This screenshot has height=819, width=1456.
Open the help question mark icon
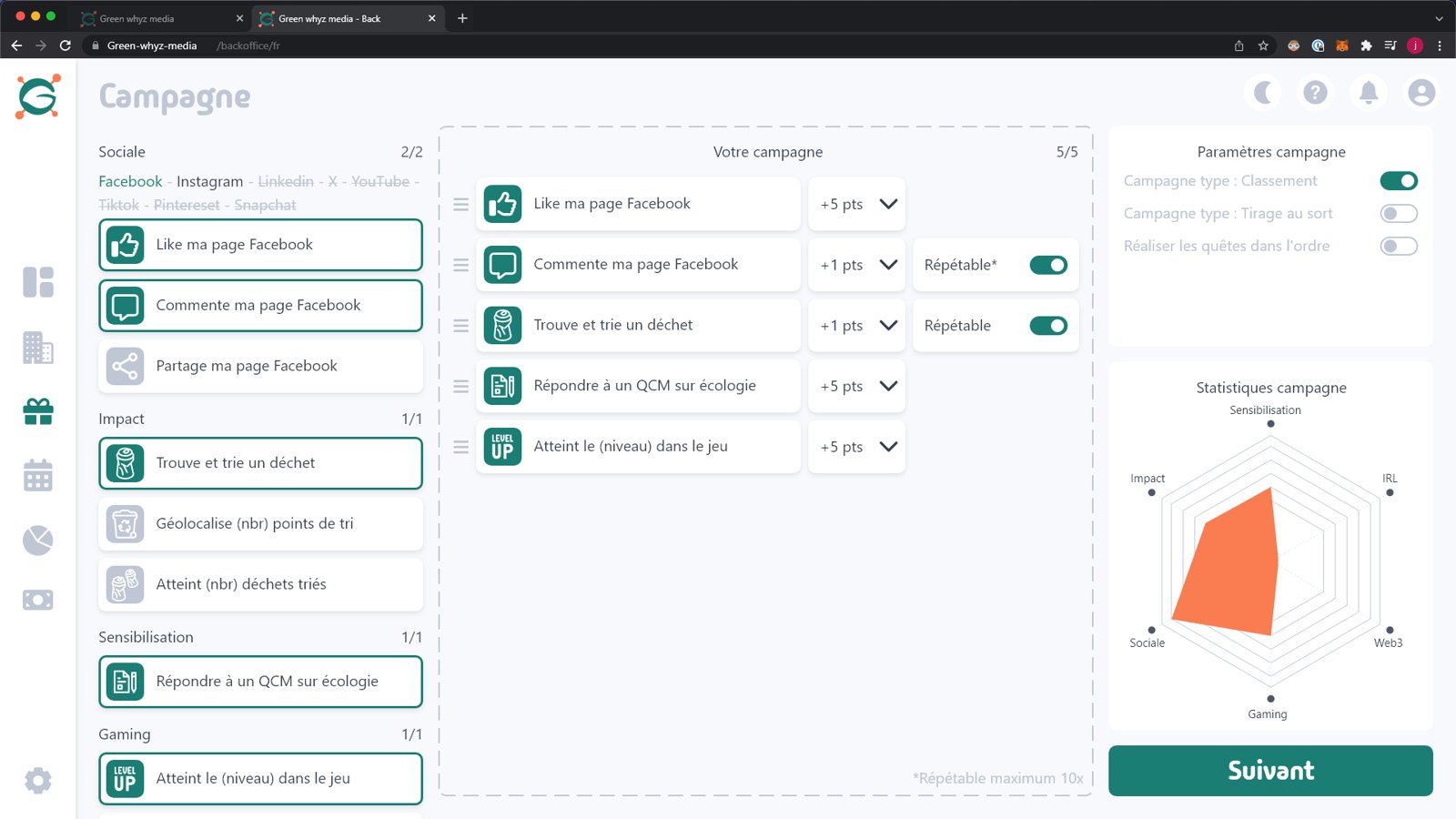[1315, 92]
